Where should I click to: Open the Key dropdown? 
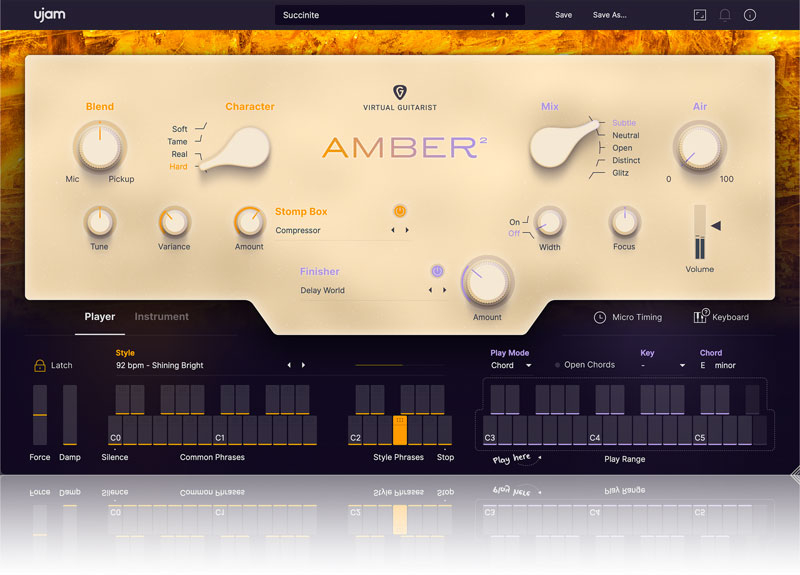coord(664,366)
